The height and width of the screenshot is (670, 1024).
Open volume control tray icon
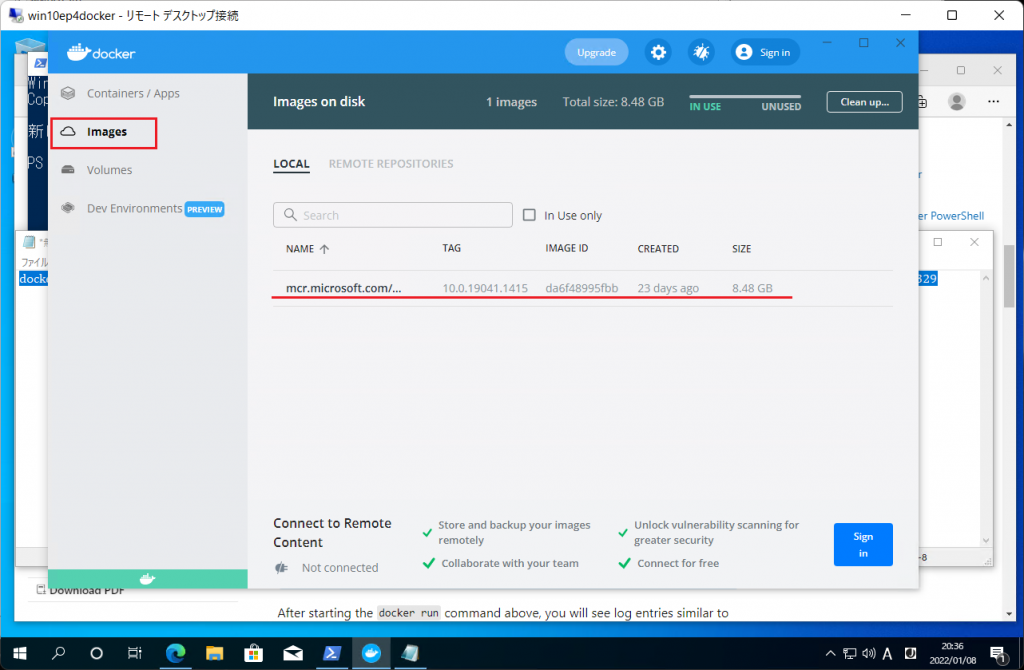(x=869, y=653)
